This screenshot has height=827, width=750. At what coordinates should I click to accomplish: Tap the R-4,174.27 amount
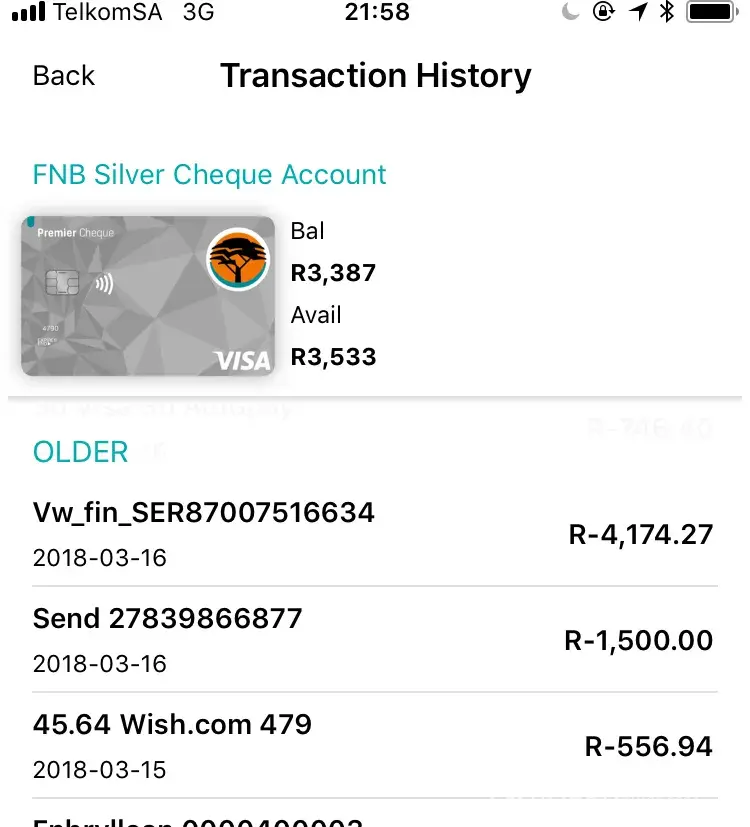(x=641, y=534)
